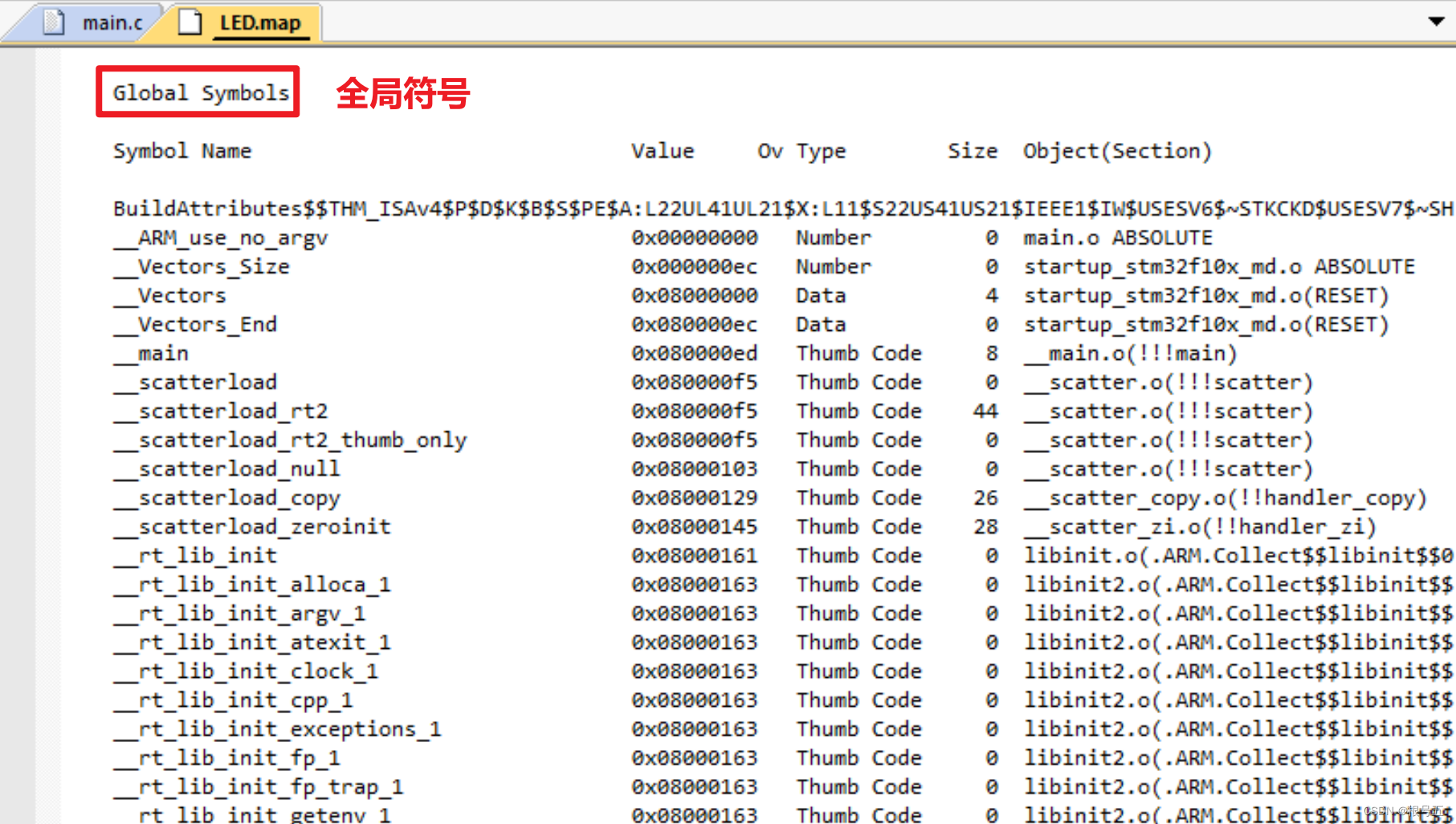
Task: Click the red 全局符号 annotation text
Action: coord(404,94)
